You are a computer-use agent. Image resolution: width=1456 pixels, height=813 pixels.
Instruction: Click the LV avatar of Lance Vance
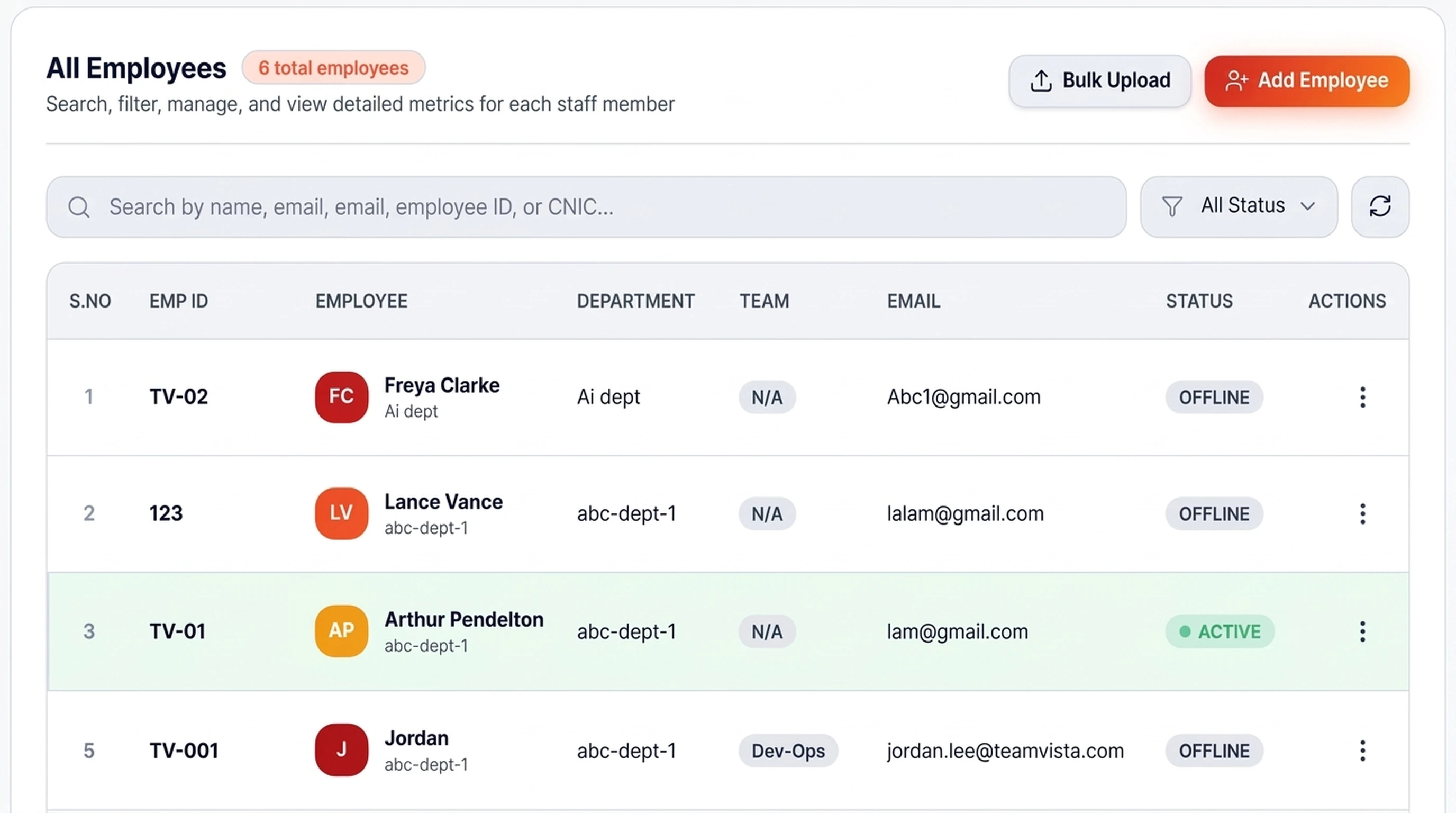pos(341,513)
